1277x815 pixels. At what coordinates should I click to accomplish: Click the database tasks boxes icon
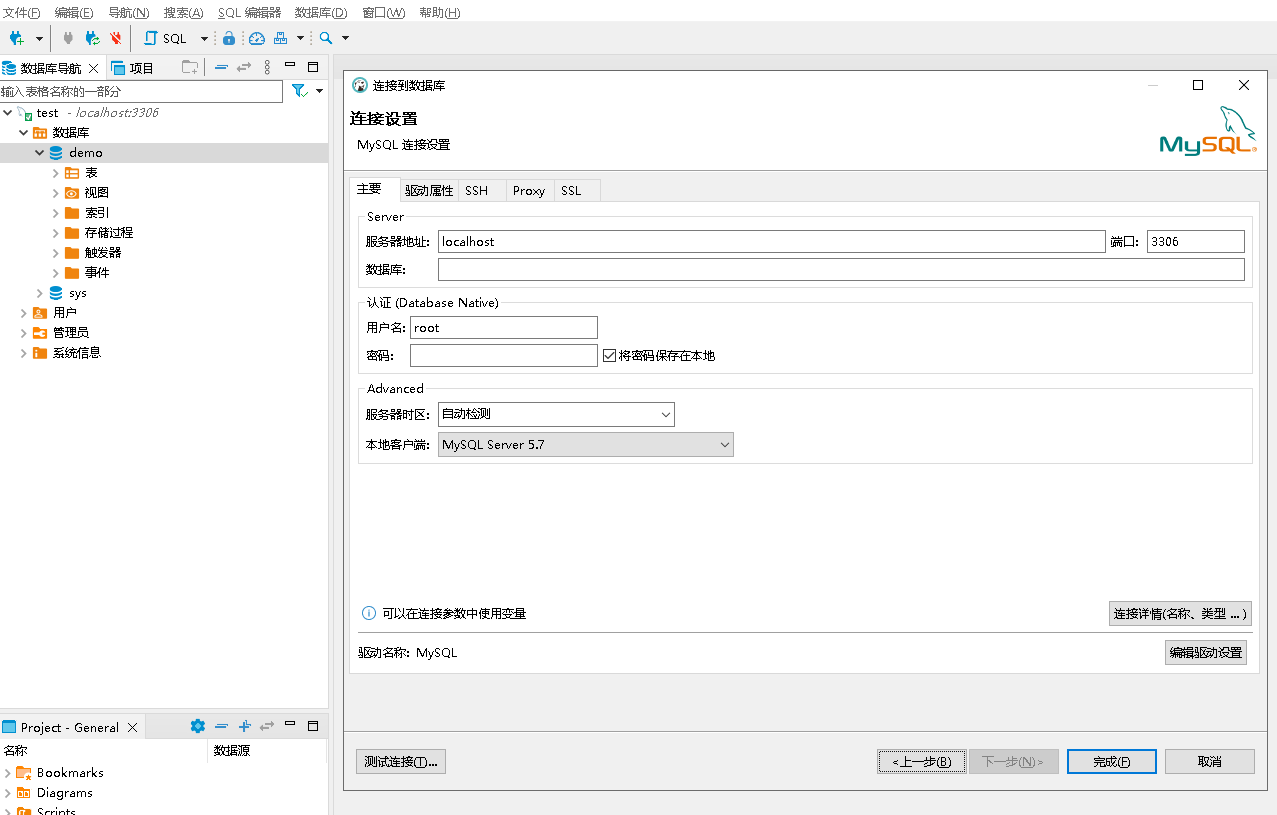(x=281, y=38)
